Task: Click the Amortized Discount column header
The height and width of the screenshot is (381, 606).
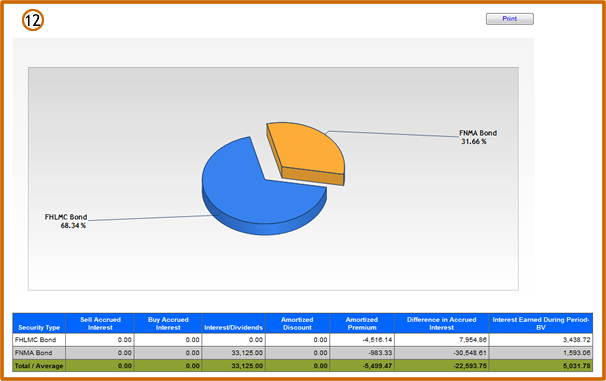Action: pyautogui.click(x=297, y=323)
